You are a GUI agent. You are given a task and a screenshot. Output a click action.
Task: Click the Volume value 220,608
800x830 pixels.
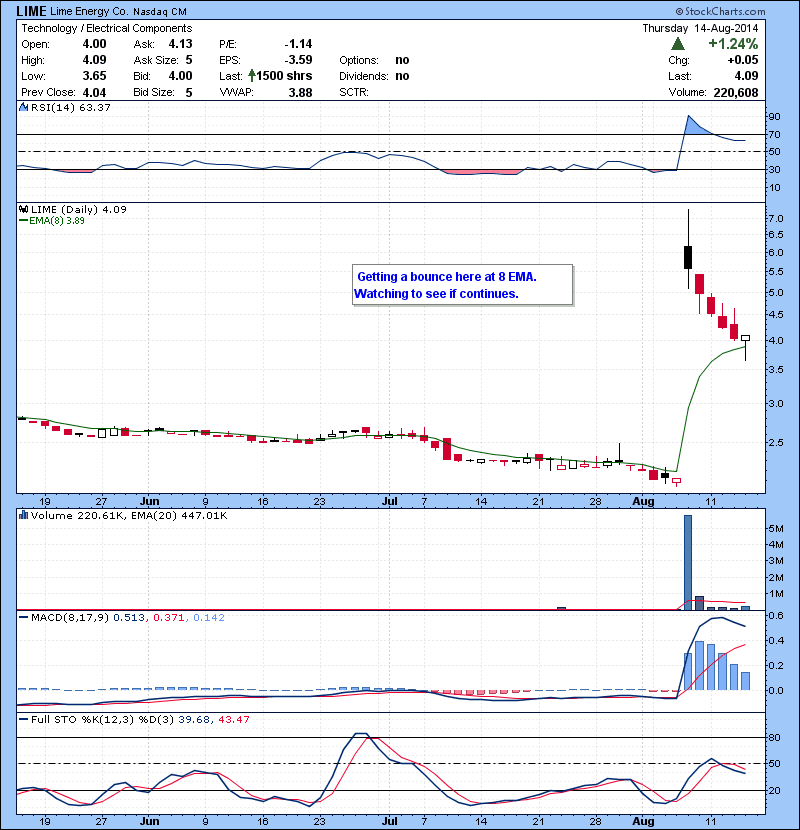[735, 93]
